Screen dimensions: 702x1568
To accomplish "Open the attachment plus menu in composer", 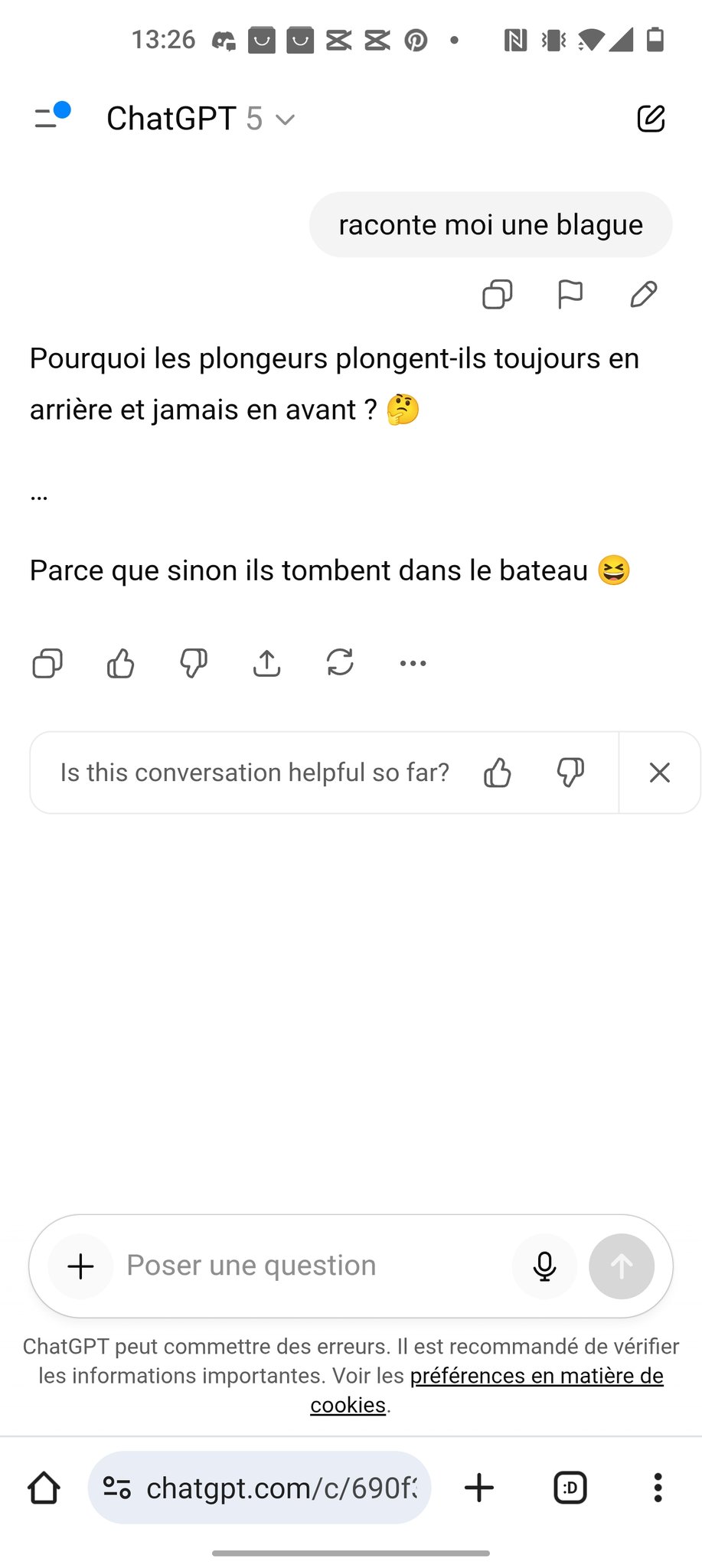I will pyautogui.click(x=80, y=1266).
